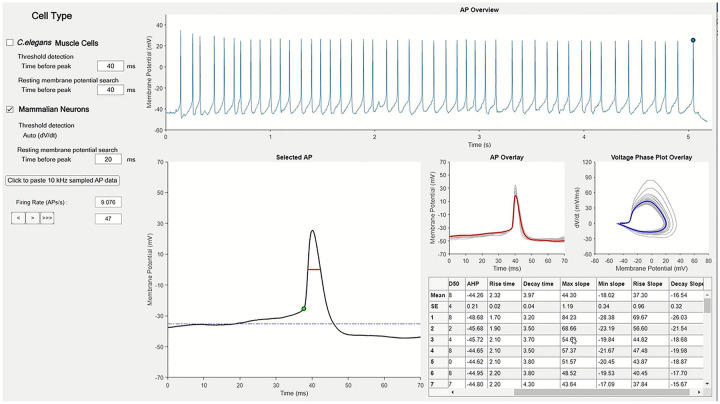Click the Mammalian resting potential field showing 20

[x=108, y=159]
